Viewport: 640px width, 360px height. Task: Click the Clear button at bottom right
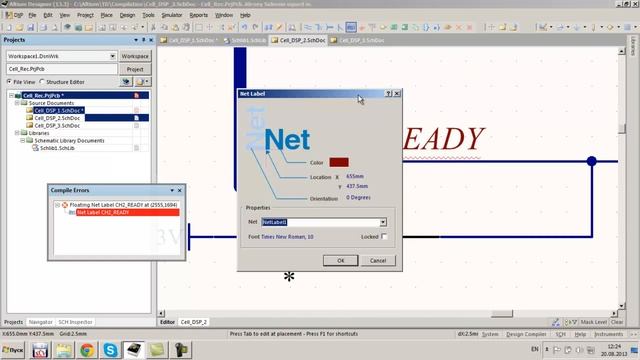coord(617,322)
